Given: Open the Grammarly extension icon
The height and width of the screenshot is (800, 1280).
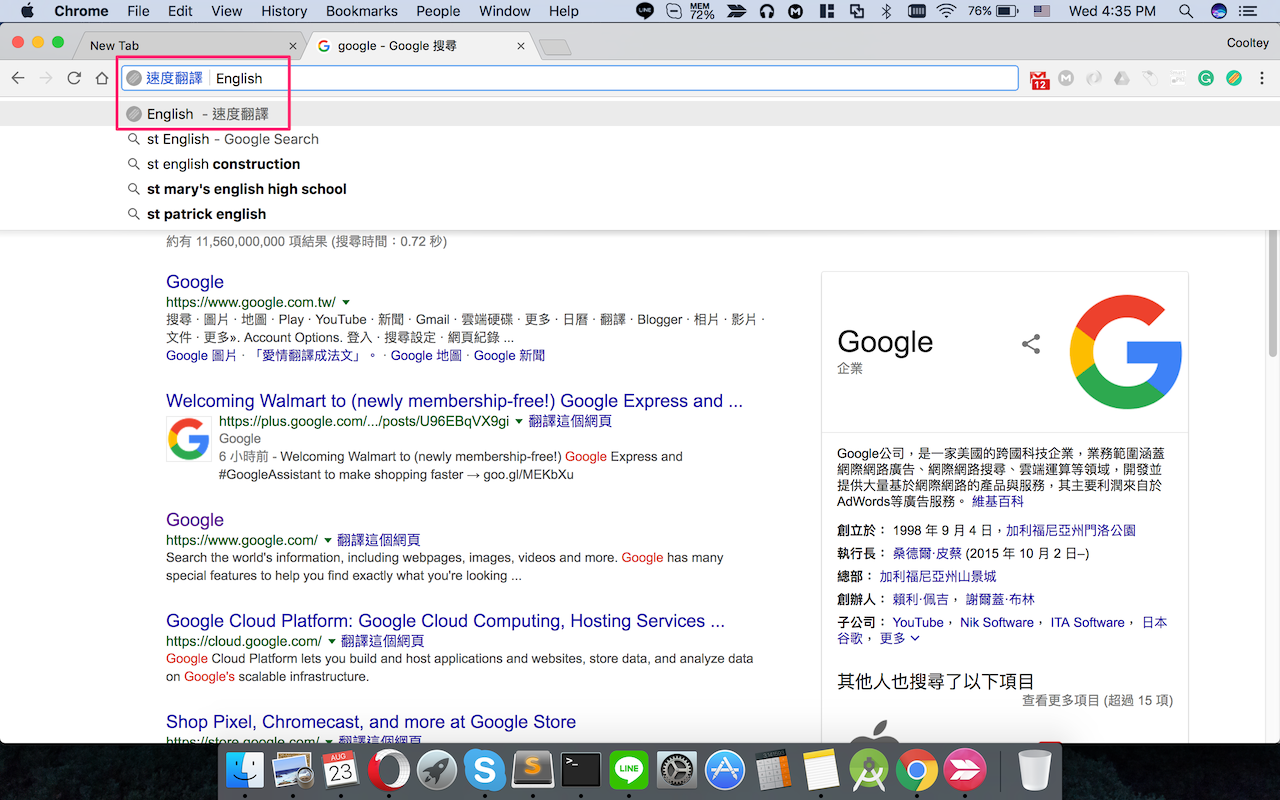Looking at the screenshot, I should [x=1206, y=78].
